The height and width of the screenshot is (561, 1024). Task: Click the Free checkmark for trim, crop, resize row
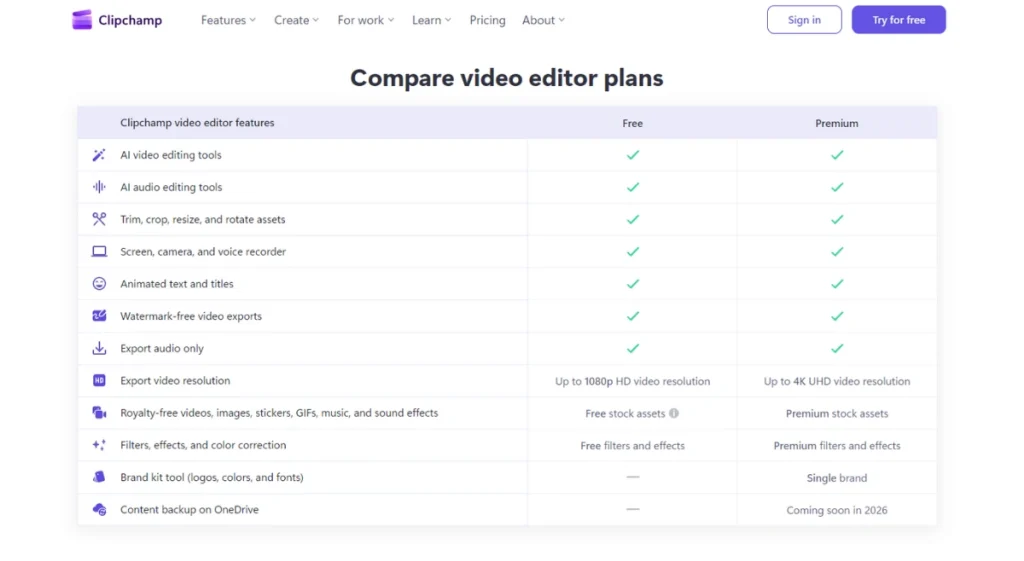point(633,219)
